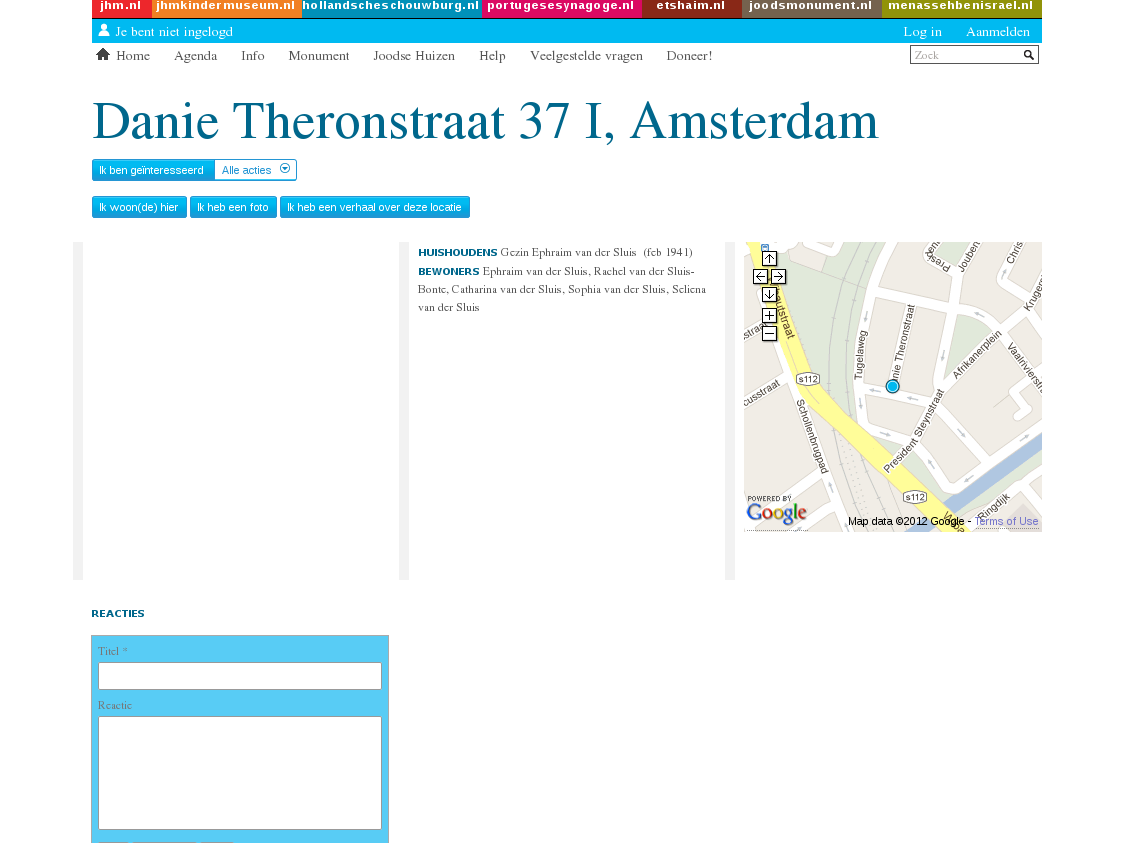Screen dimensions: 1141x843
Task: Click the Google logo on map
Action: [776, 512]
